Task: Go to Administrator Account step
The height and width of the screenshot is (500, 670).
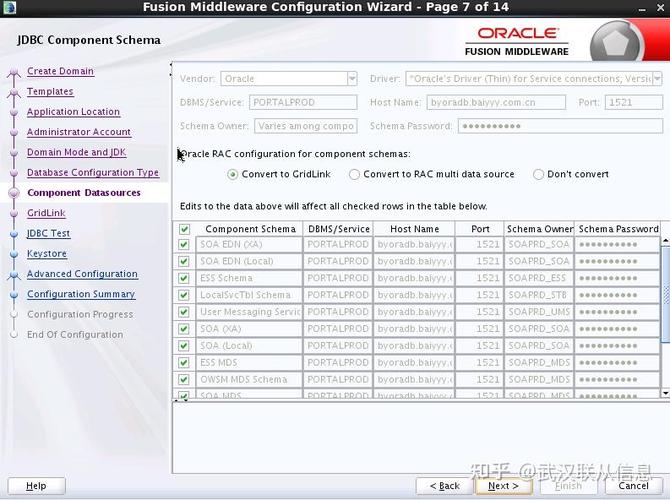Action: (79, 132)
